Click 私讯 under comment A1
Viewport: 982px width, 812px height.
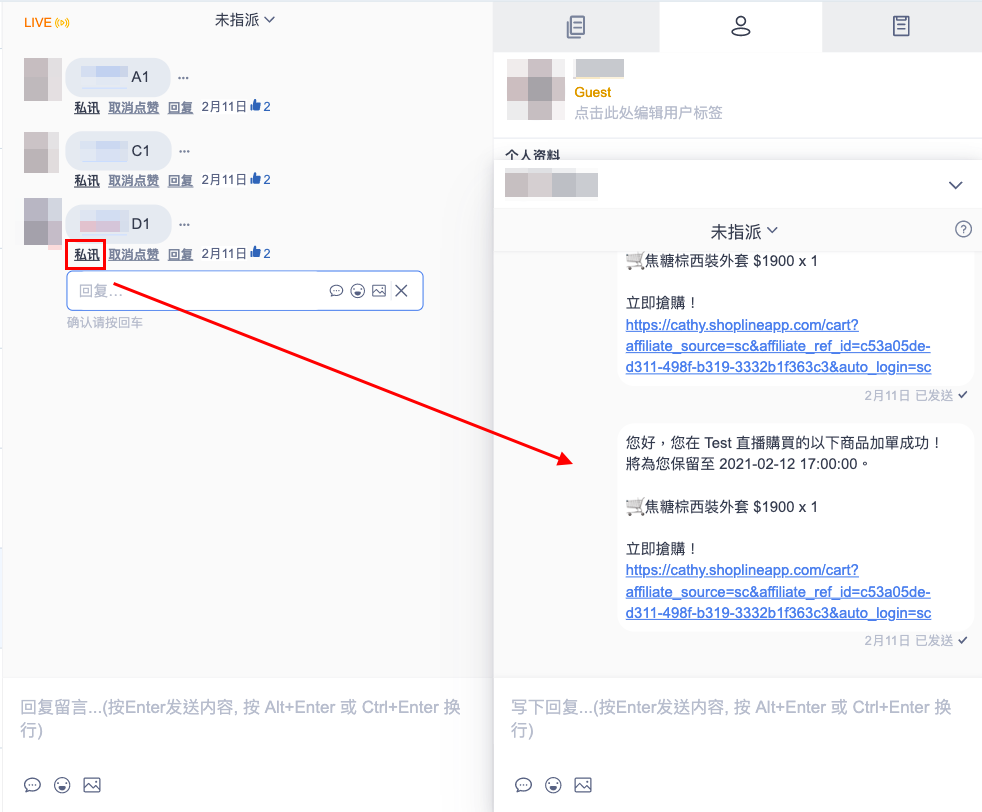86,108
